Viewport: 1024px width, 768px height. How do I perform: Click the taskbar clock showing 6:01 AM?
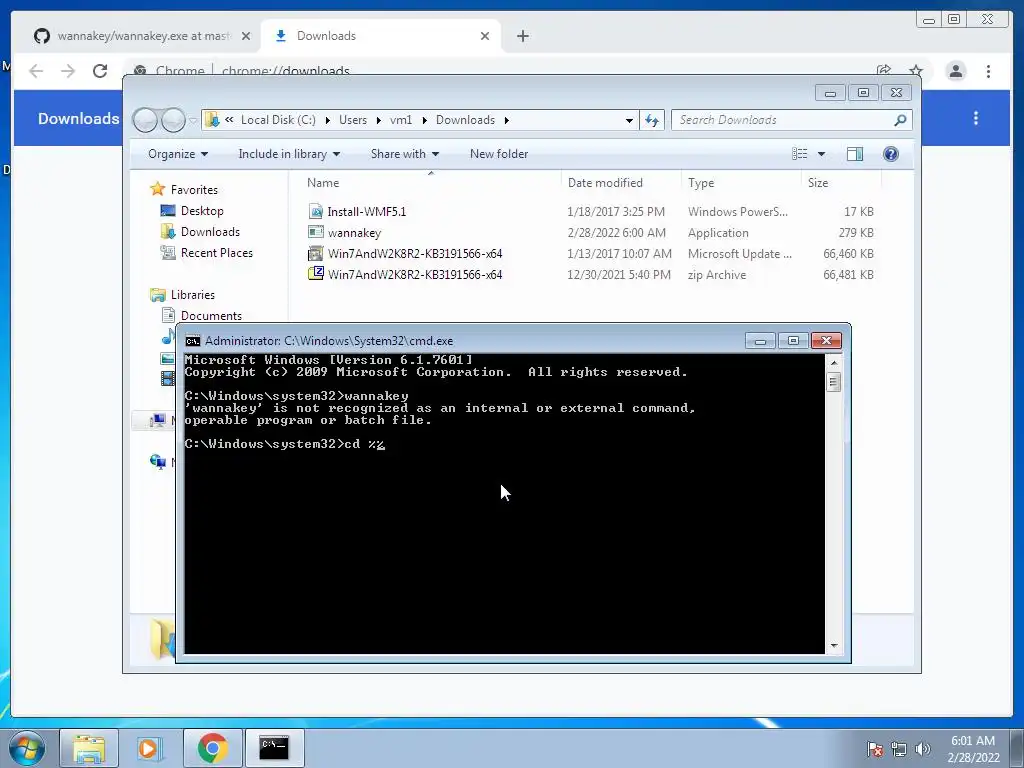[973, 748]
